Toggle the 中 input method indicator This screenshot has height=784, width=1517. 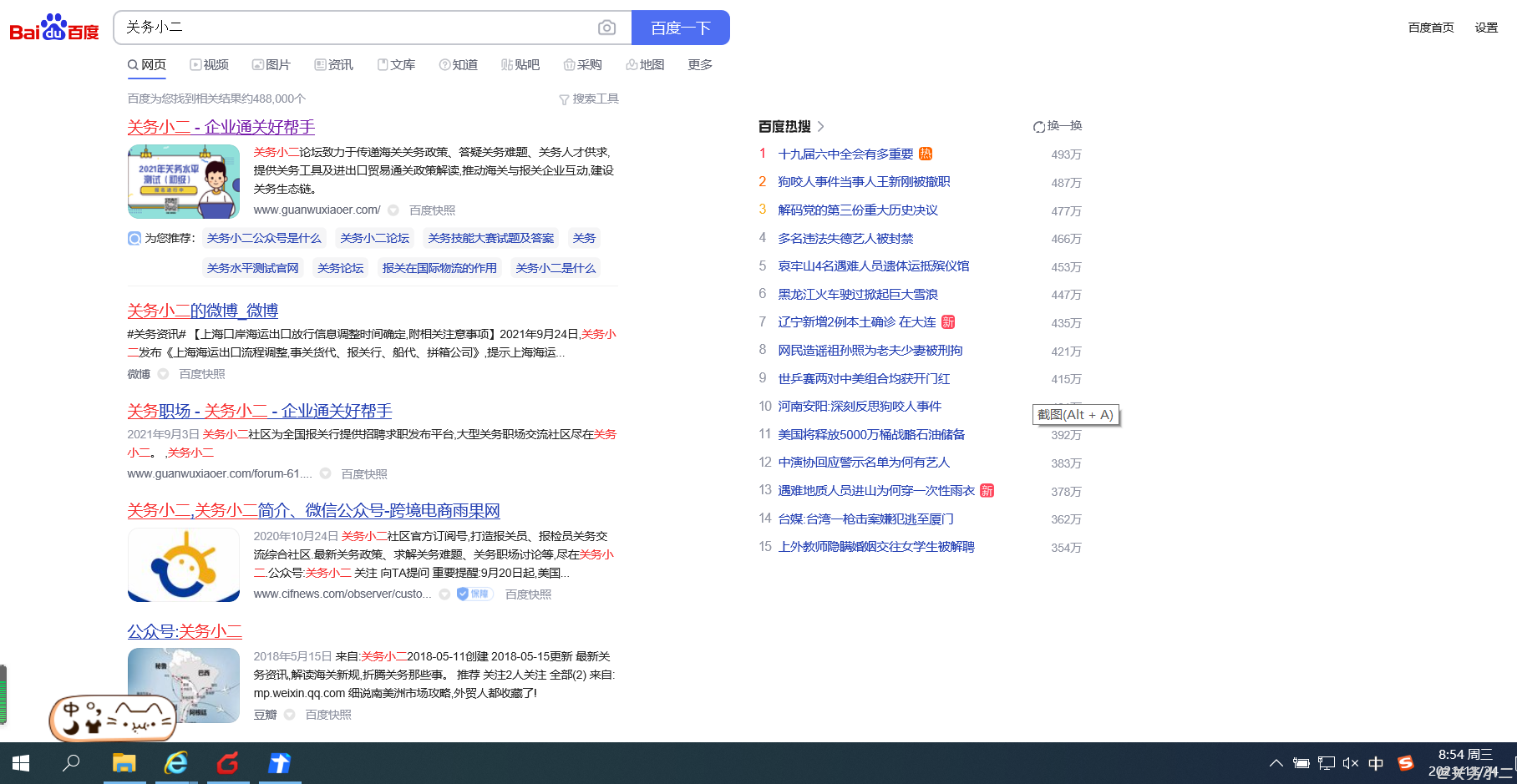coord(1376,763)
